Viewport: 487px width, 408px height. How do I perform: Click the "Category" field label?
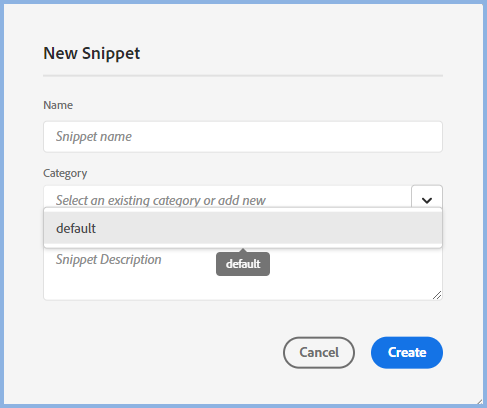pyautogui.click(x=65, y=173)
